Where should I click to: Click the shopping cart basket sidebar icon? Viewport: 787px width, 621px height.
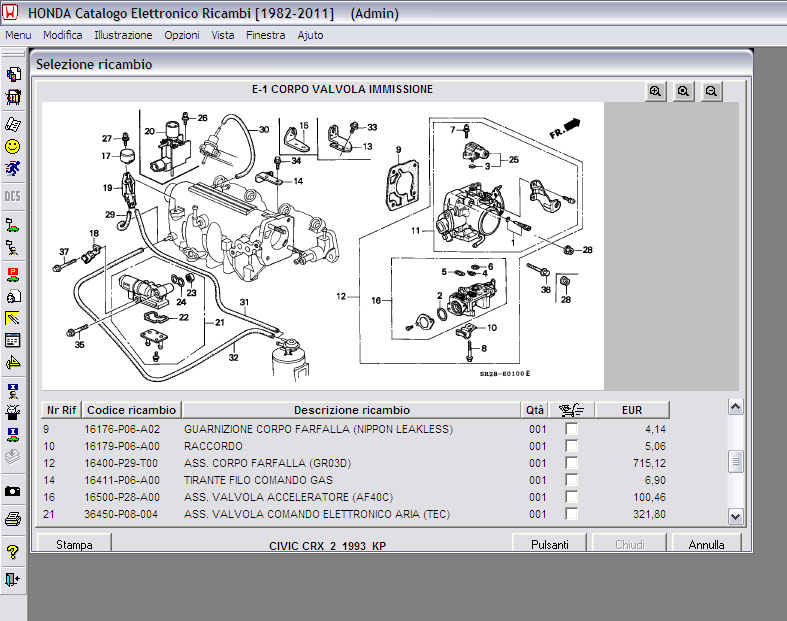point(13,97)
